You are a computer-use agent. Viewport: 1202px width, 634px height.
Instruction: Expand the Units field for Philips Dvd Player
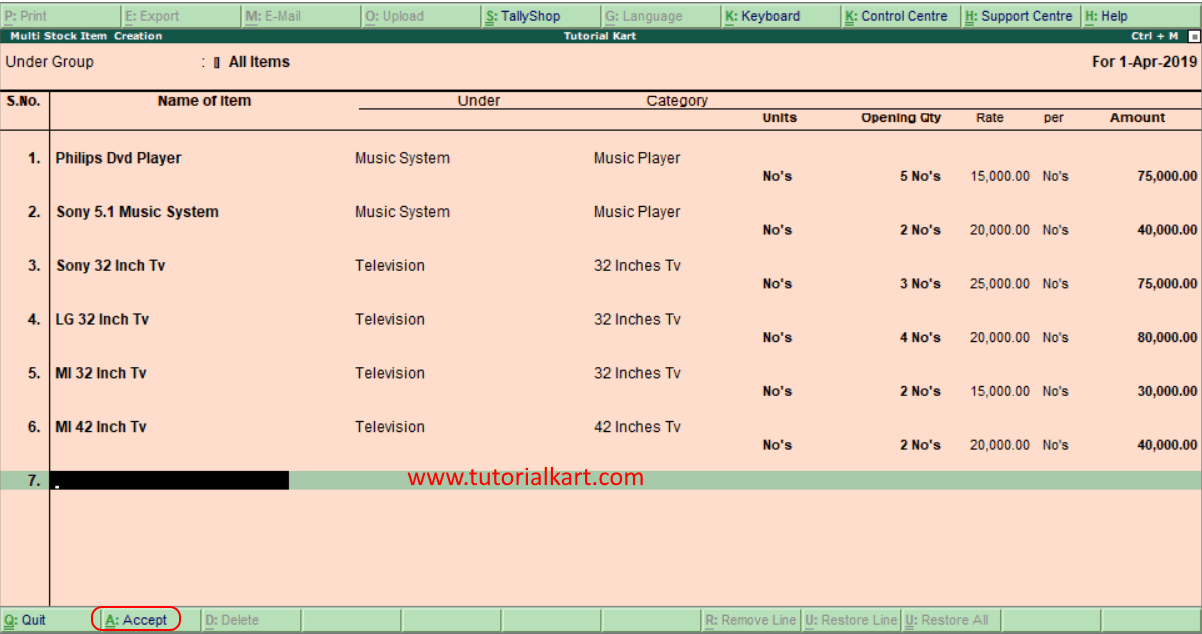tap(777, 176)
